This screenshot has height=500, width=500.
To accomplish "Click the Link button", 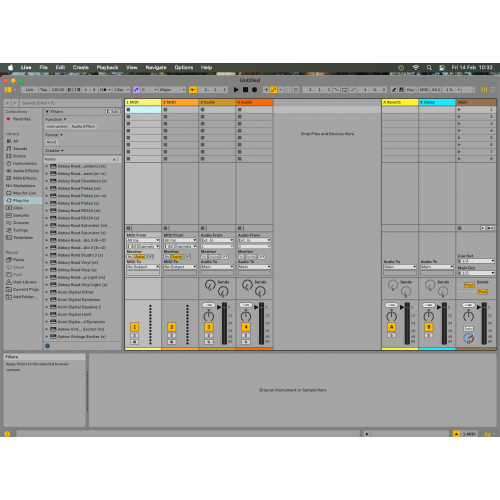I will [x=29, y=90].
